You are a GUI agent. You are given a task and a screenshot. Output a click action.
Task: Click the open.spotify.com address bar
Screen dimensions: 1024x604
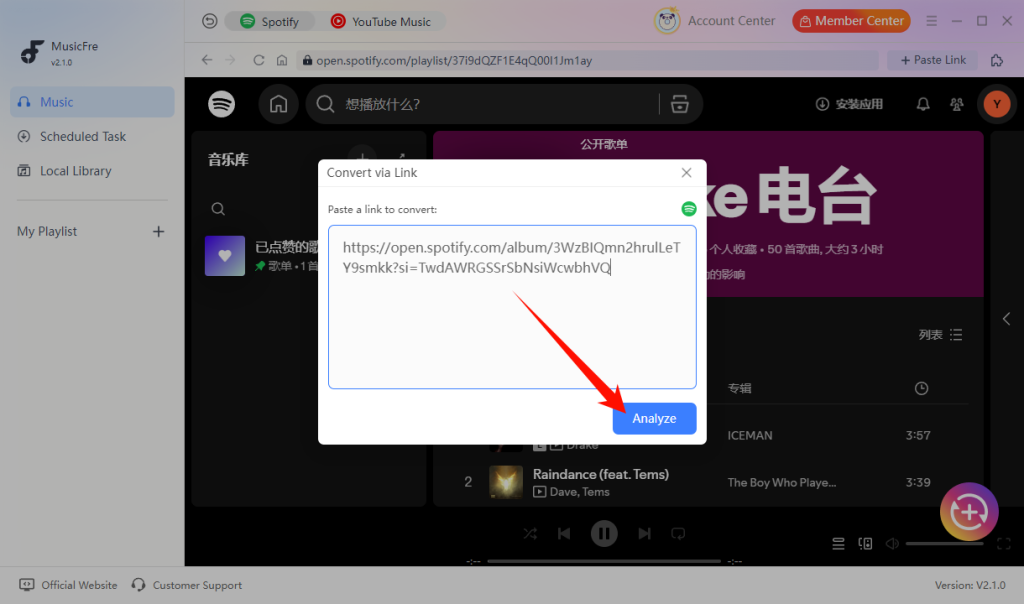point(587,60)
